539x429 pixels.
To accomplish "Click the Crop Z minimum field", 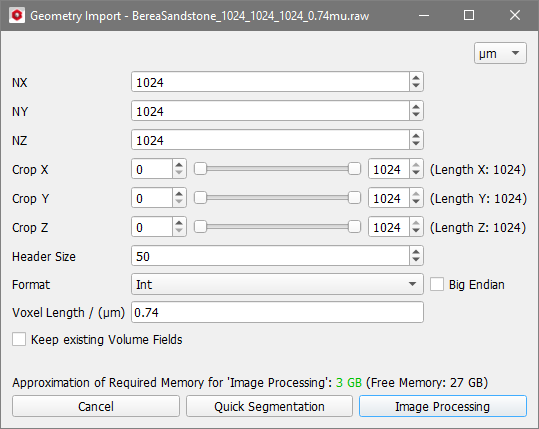I will [152, 227].
